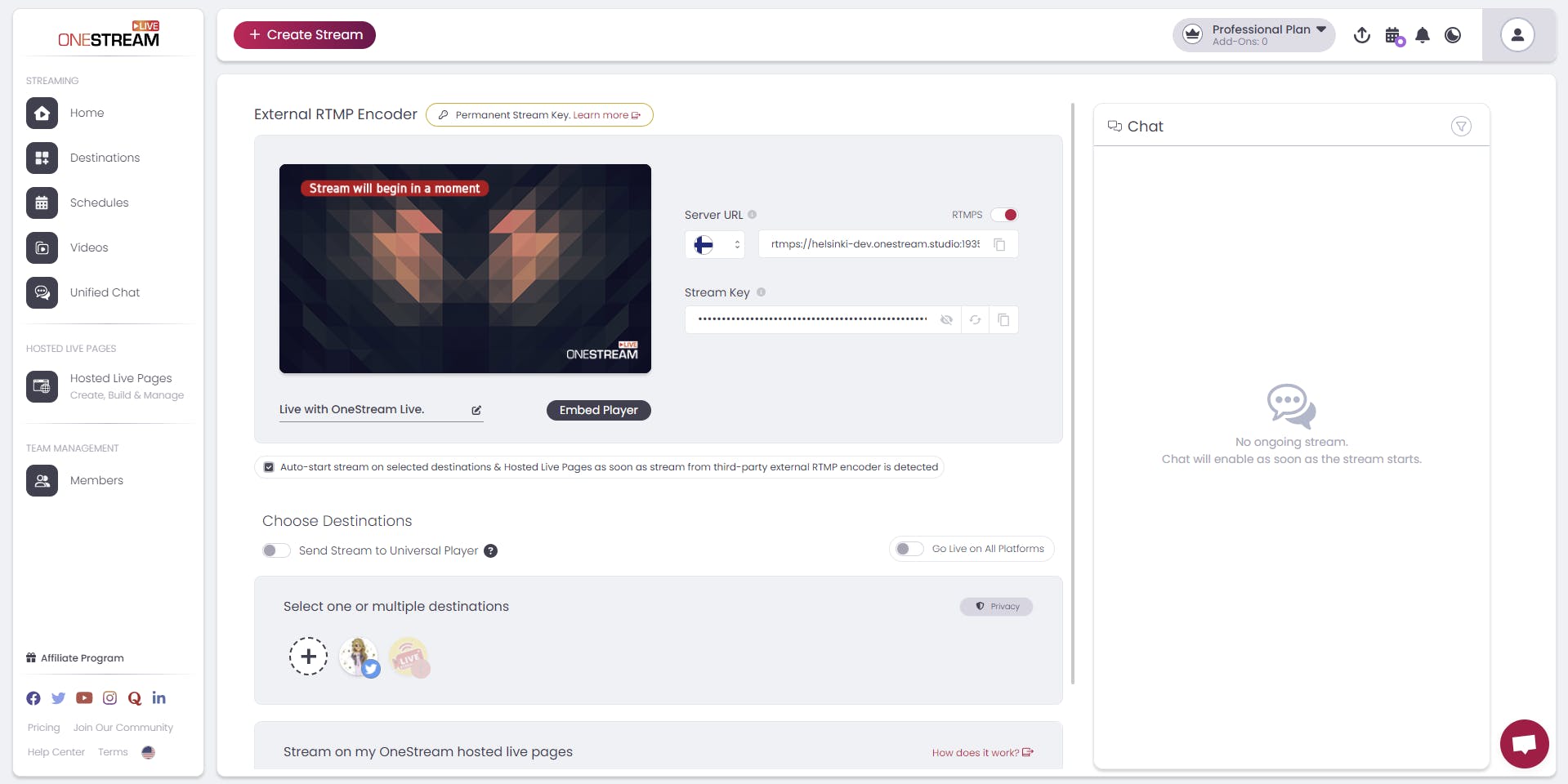Viewport: 1568px width, 784px height.
Task: Open the Videos section icon
Action: (42, 247)
